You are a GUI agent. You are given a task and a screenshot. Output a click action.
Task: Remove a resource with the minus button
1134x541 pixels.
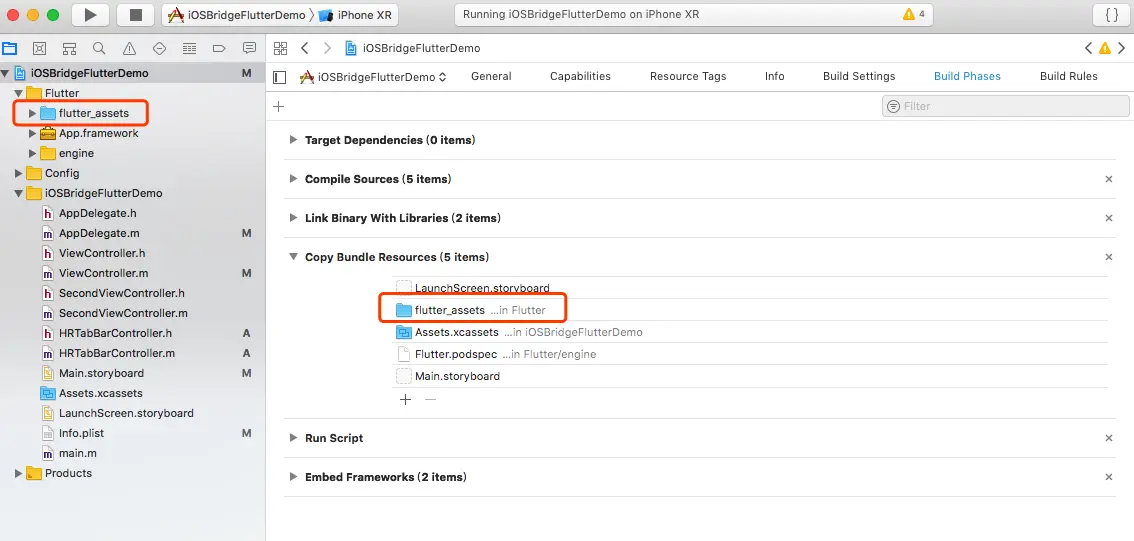(430, 399)
